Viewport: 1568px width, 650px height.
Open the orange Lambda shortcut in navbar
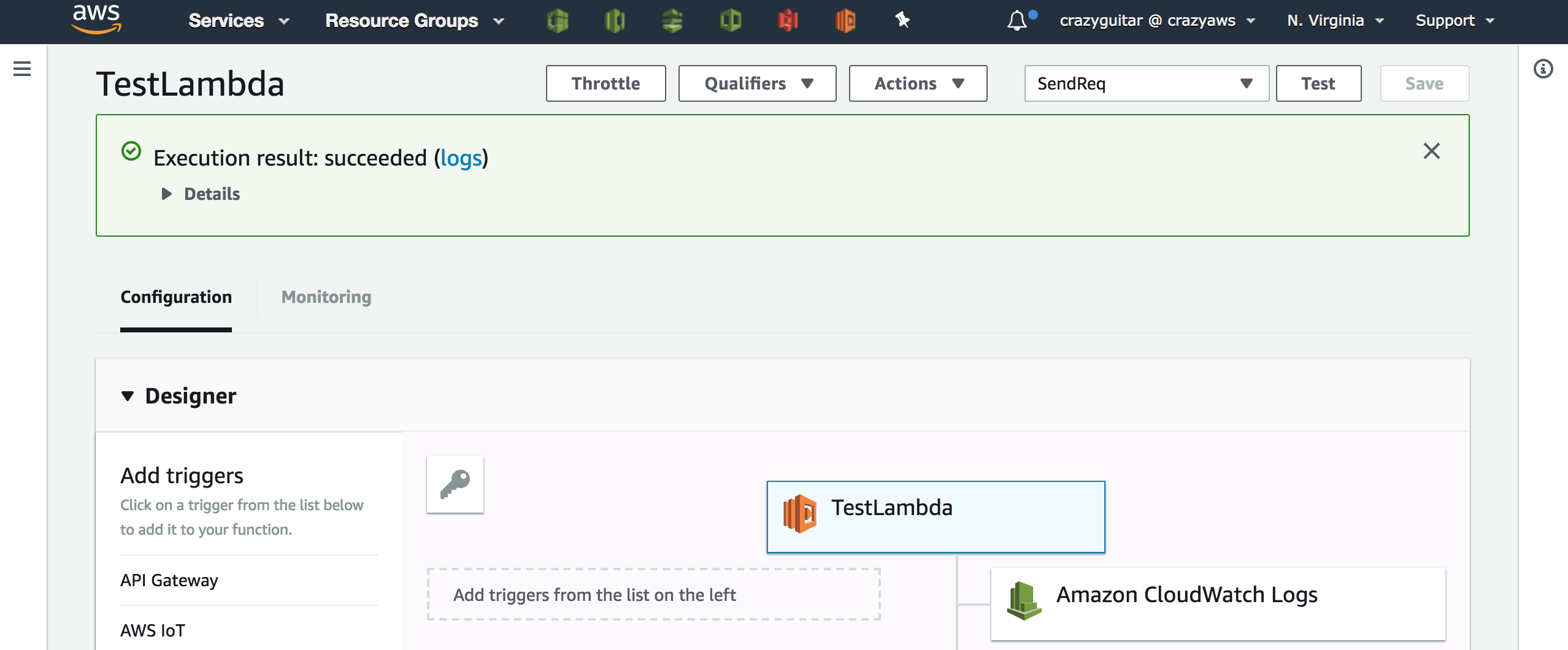pos(845,21)
